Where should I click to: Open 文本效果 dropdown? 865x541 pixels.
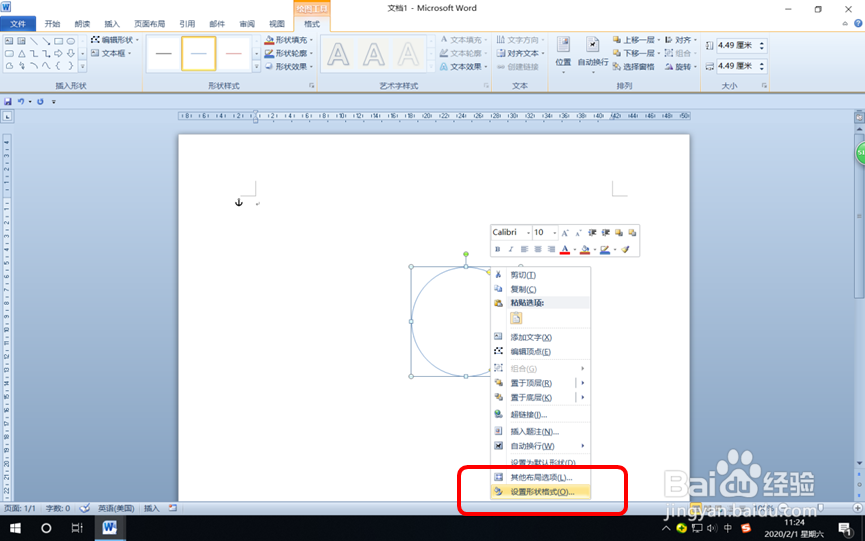[x=463, y=67]
